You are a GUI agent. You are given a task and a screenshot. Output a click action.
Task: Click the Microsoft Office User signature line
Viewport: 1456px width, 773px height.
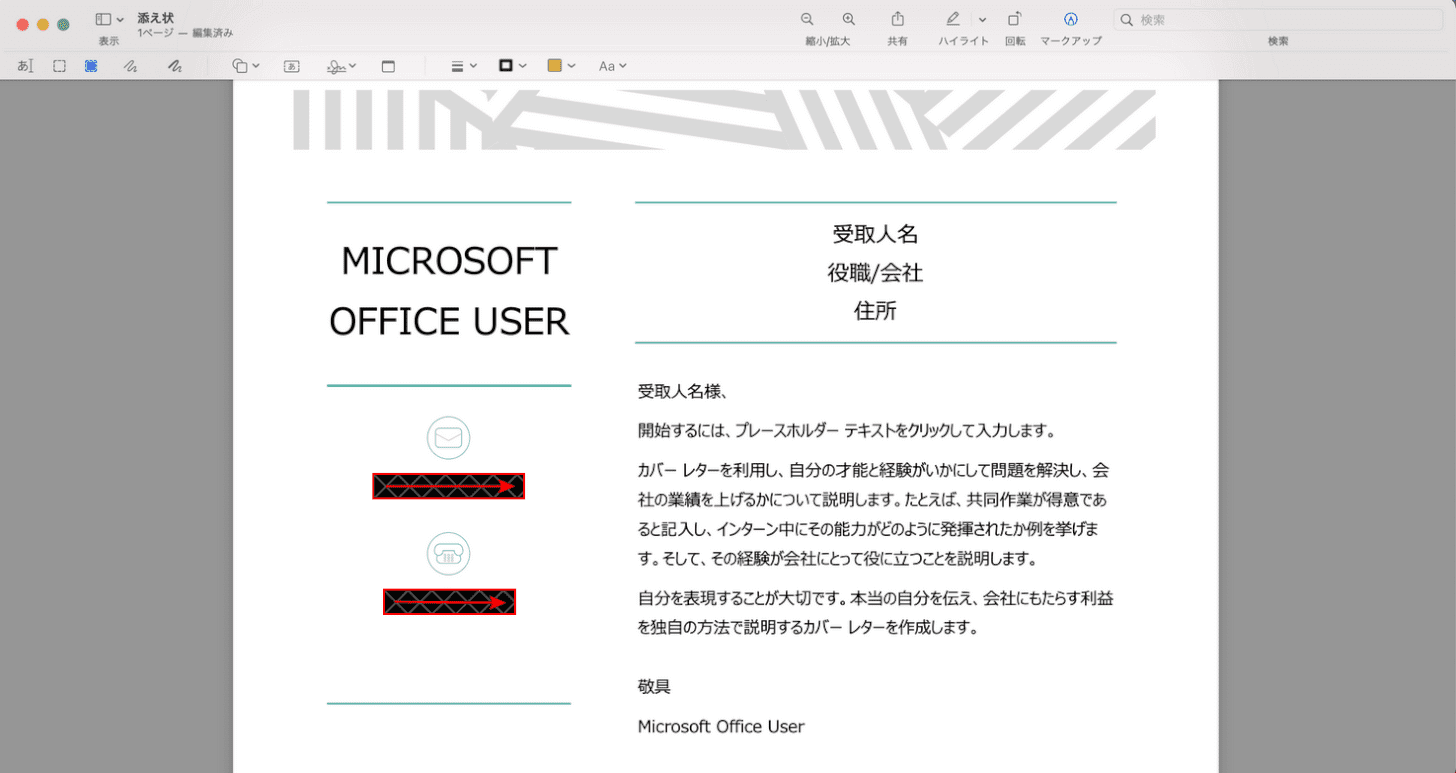pos(721,727)
